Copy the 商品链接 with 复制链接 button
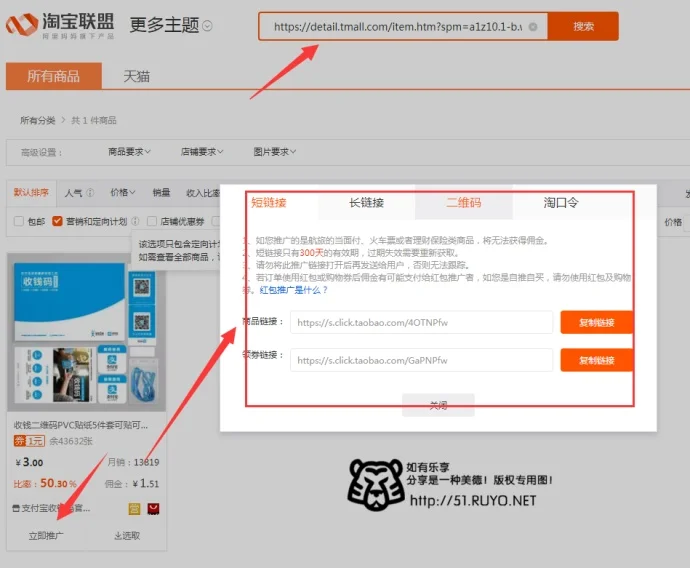690x568 pixels. click(596, 322)
